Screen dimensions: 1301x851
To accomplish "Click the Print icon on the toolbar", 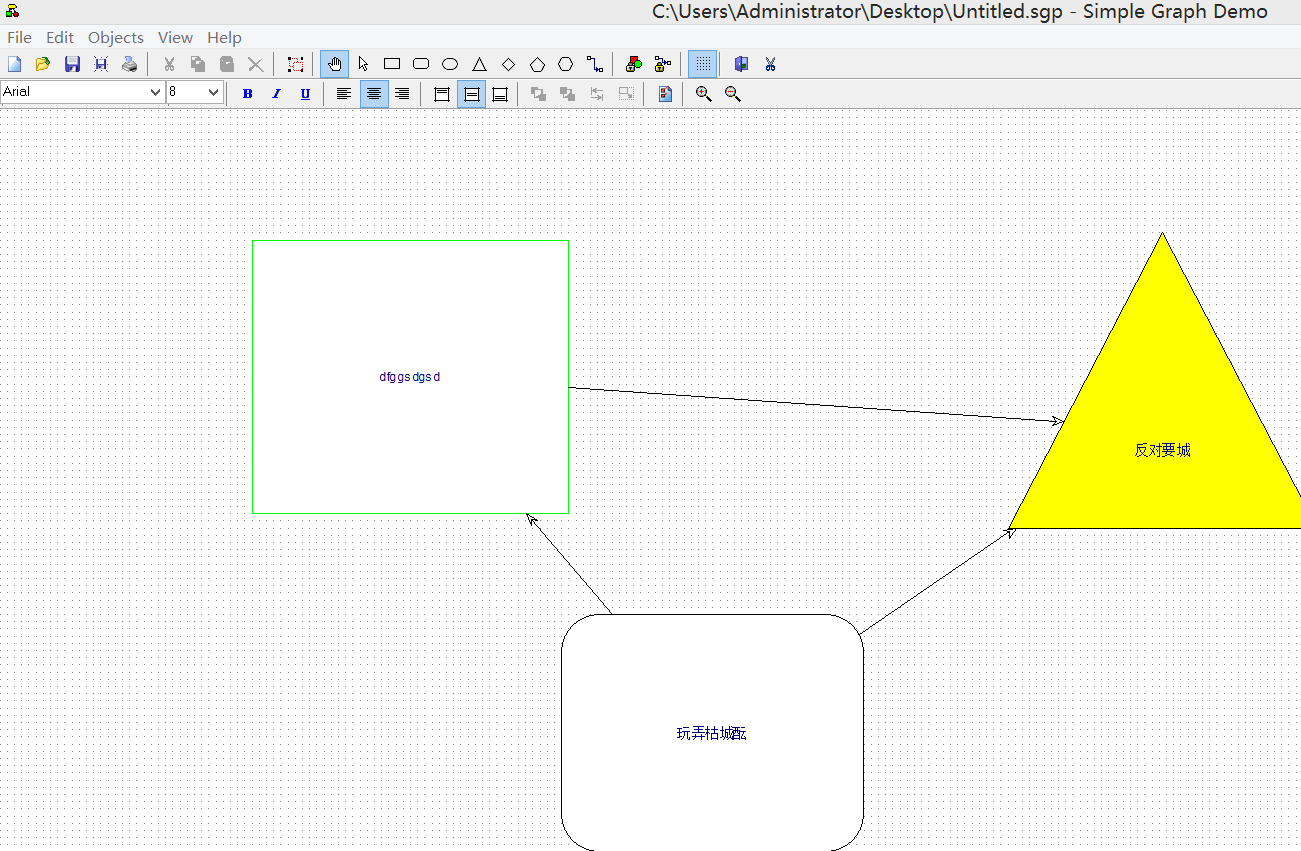I will 130,63.
